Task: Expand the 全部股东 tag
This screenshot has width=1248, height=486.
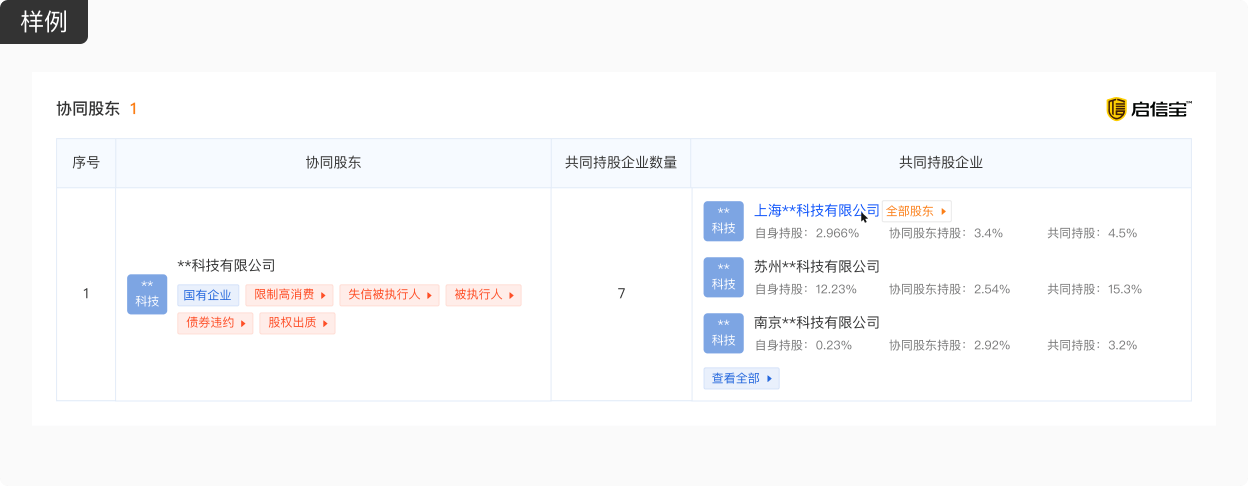Action: point(916,211)
